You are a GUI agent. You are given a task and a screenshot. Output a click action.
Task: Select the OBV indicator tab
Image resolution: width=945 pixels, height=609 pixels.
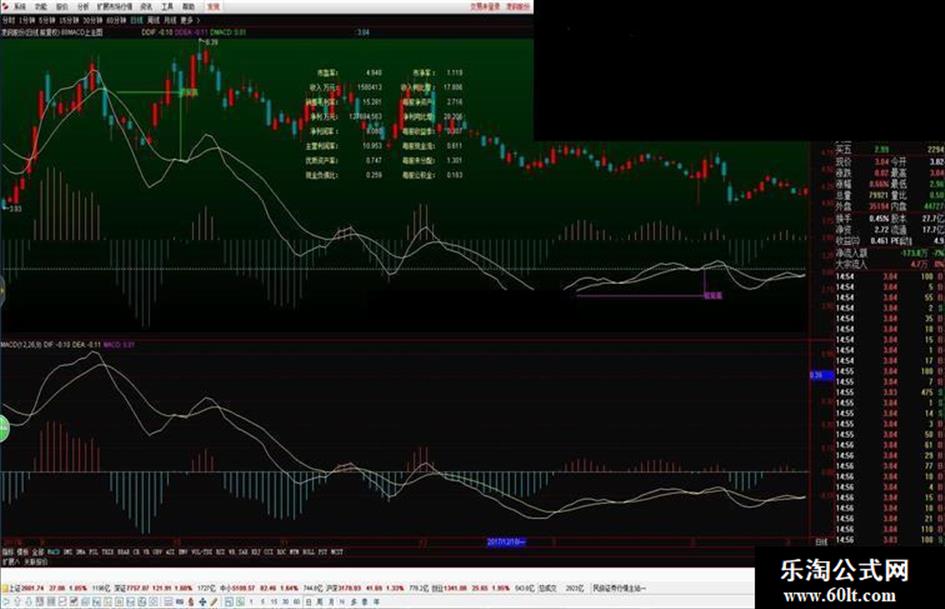pos(157,552)
